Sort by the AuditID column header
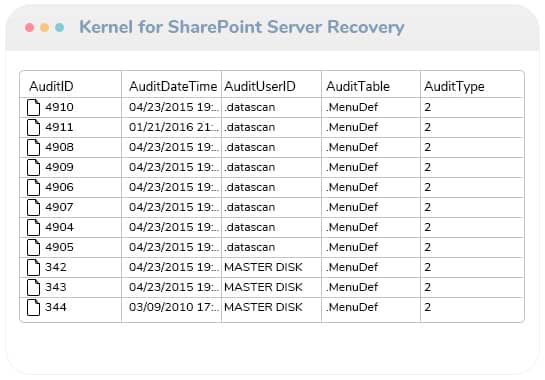545x380 pixels. point(51,86)
